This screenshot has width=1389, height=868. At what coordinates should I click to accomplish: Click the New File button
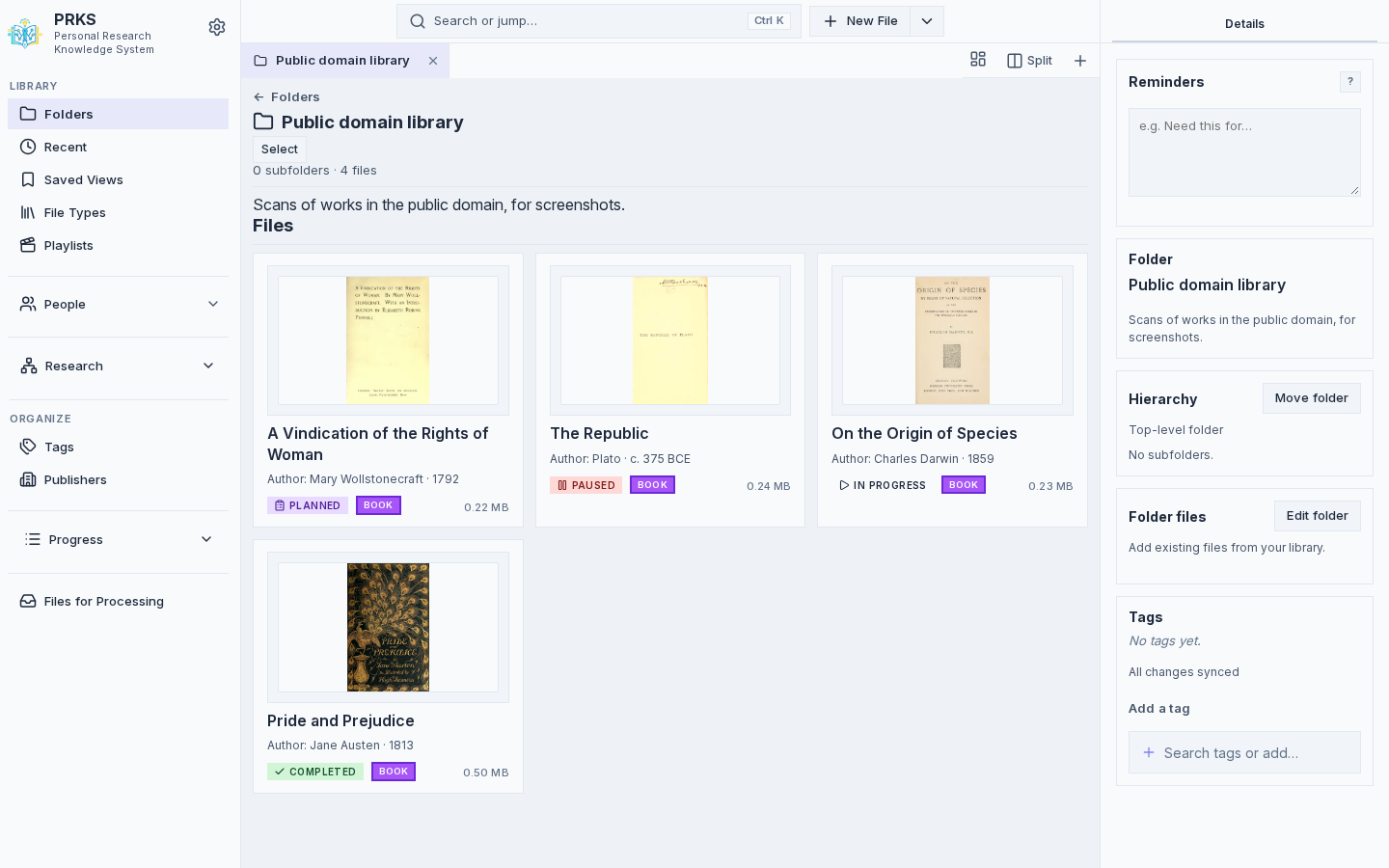860,21
